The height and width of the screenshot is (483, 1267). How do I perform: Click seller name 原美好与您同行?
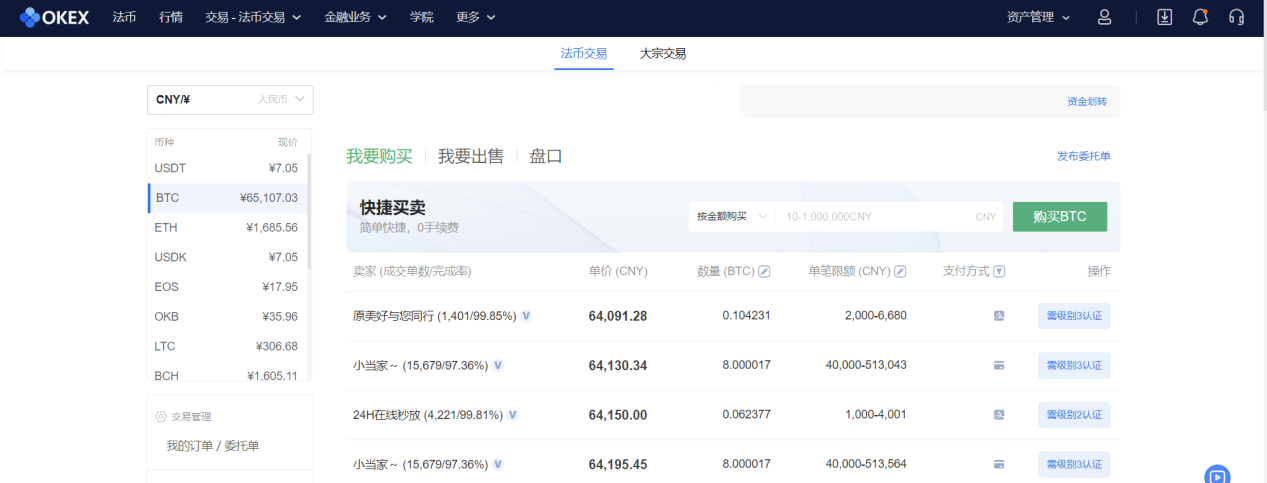(393, 316)
